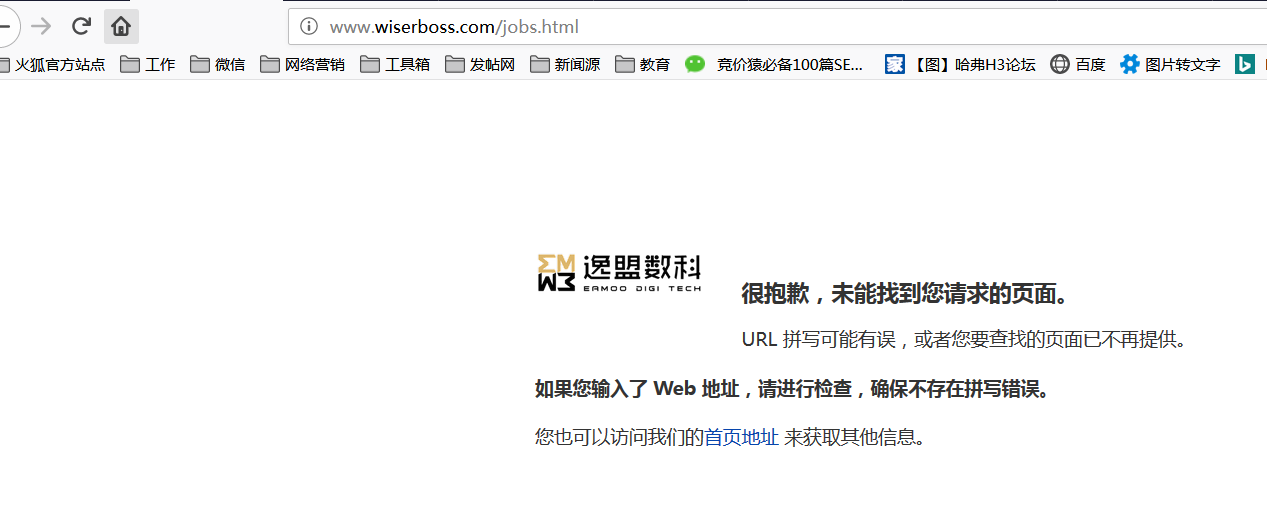This screenshot has height=521, width=1267.
Task: Click the WeChat green bookmark icon
Action: [695, 64]
